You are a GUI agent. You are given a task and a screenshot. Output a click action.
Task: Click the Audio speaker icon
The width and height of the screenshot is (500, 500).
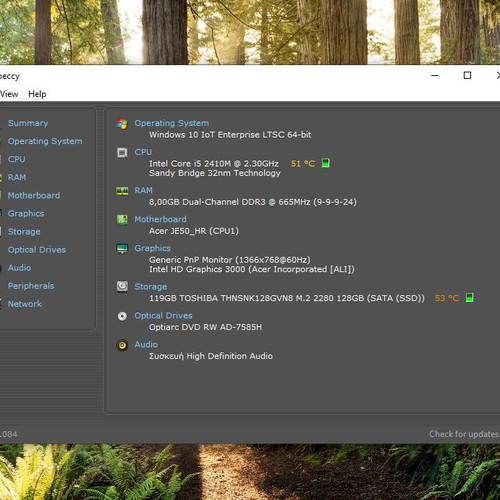(x=122, y=345)
